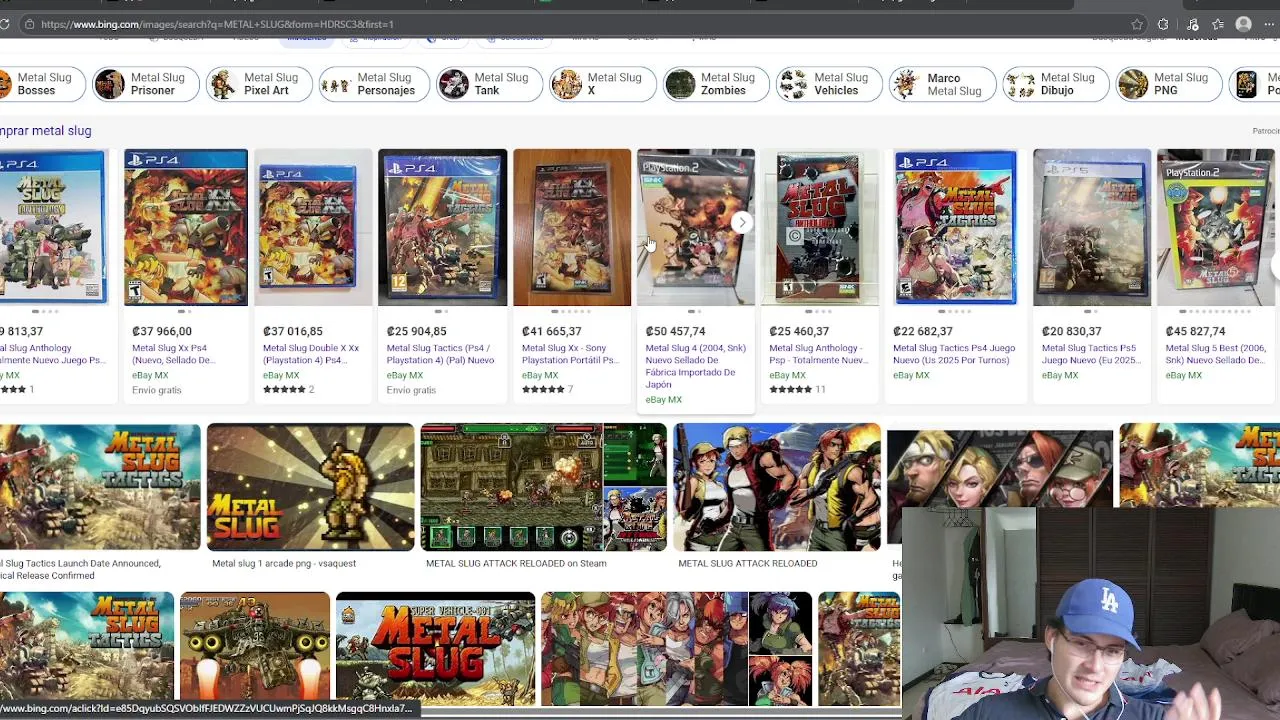Open Metal Slug Tactics Ps4 Juego Nuevo image
The height and width of the screenshot is (720, 1280).
point(956,227)
